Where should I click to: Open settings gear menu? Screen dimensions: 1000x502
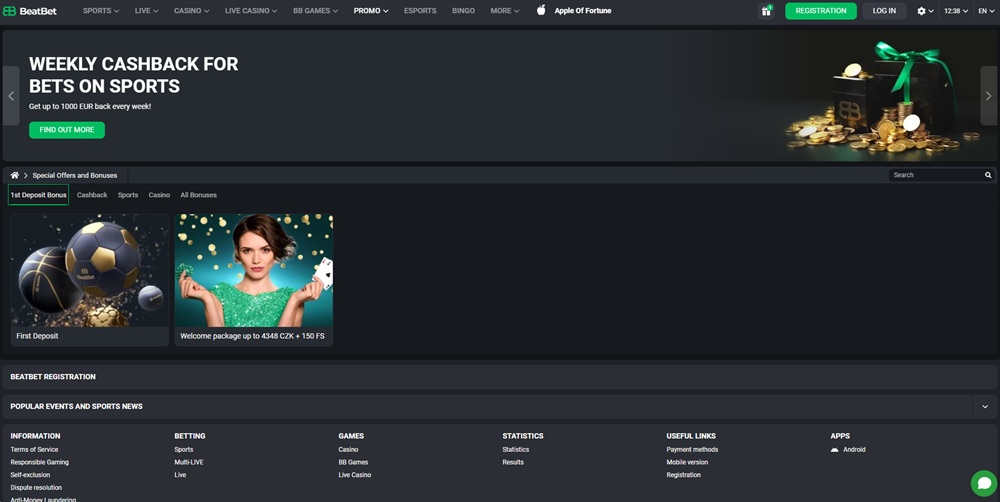coord(925,11)
